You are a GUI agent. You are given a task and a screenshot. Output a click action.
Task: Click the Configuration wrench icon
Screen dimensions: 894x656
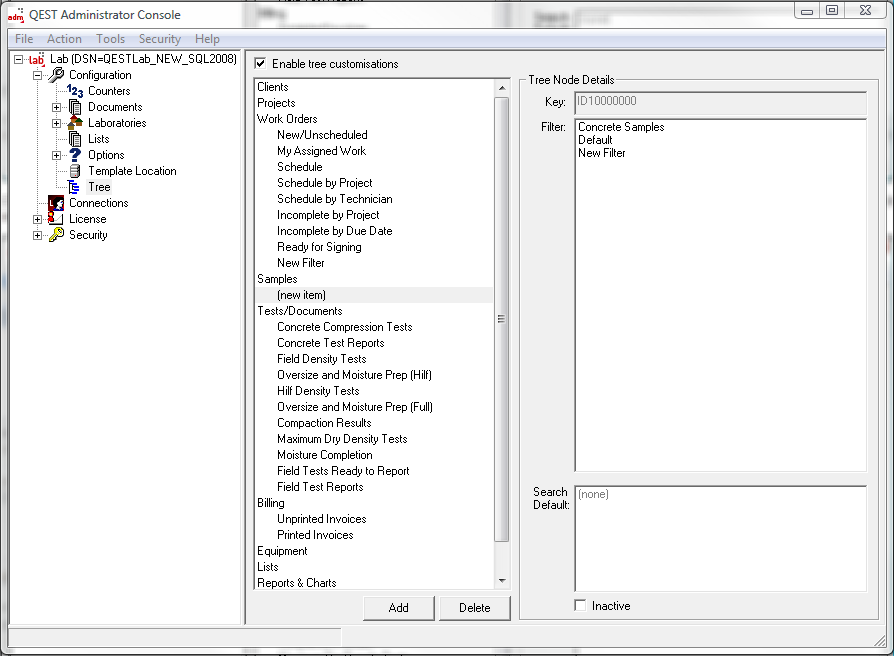tap(56, 75)
